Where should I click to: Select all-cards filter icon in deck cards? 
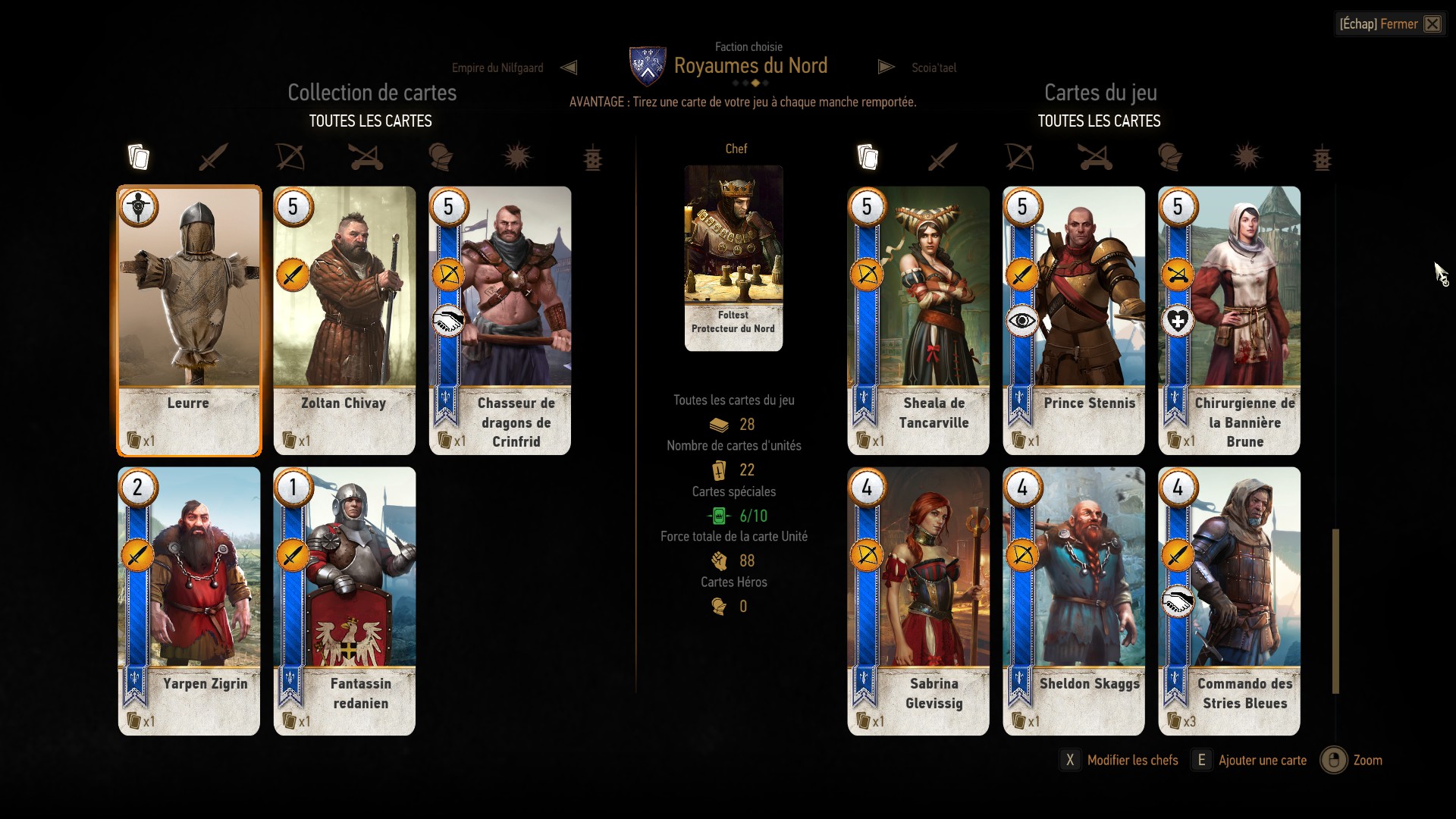point(868,157)
